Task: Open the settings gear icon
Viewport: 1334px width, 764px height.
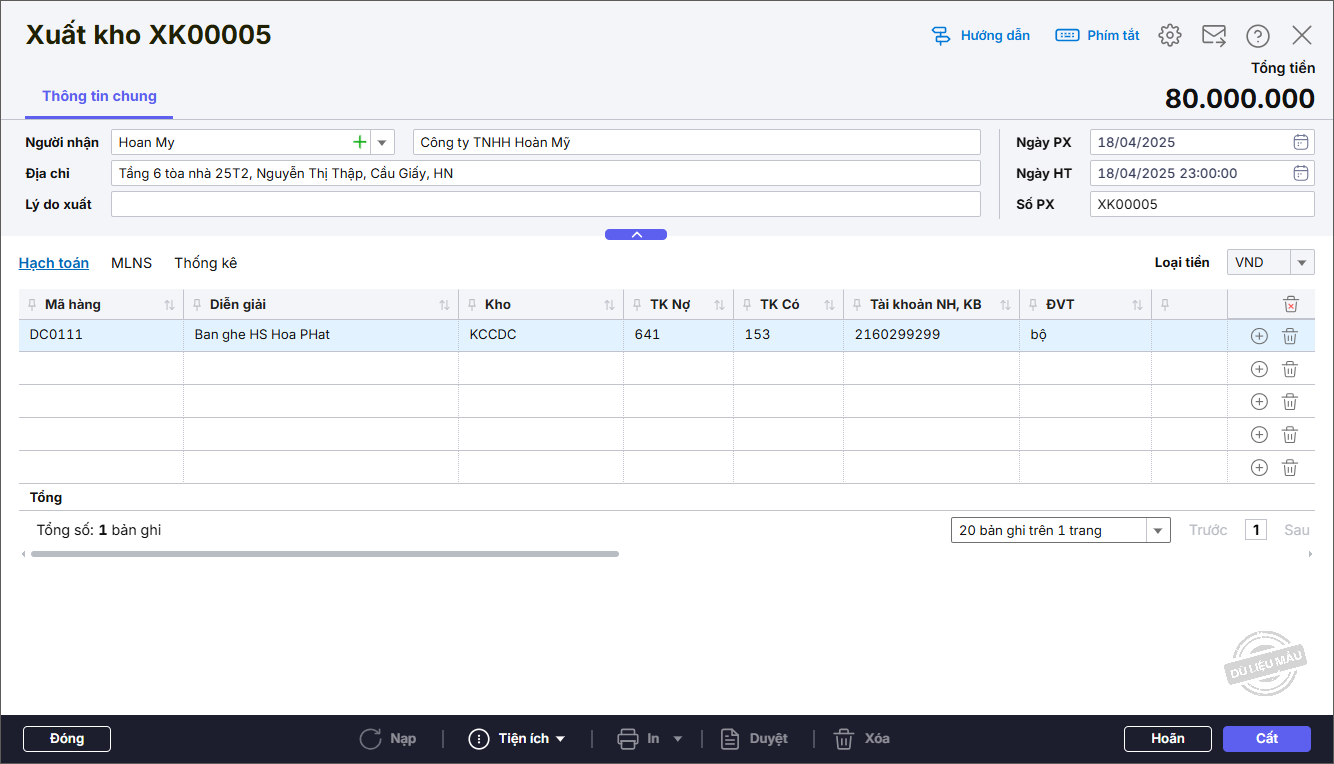Action: pyautogui.click(x=1169, y=36)
